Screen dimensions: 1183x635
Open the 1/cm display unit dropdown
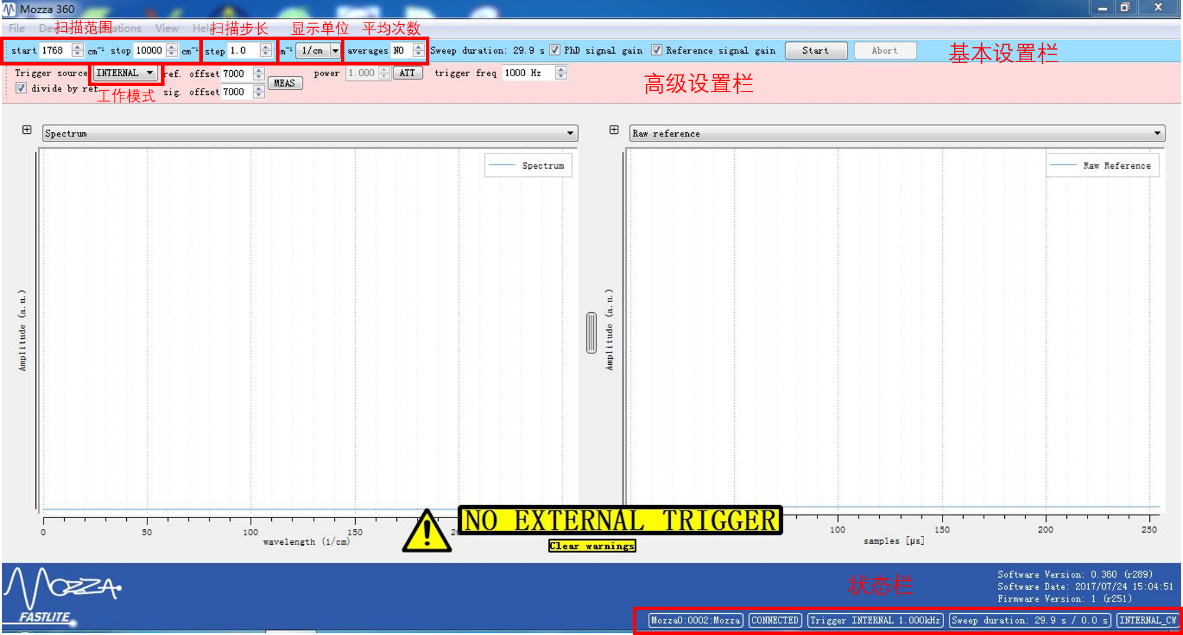click(319, 50)
